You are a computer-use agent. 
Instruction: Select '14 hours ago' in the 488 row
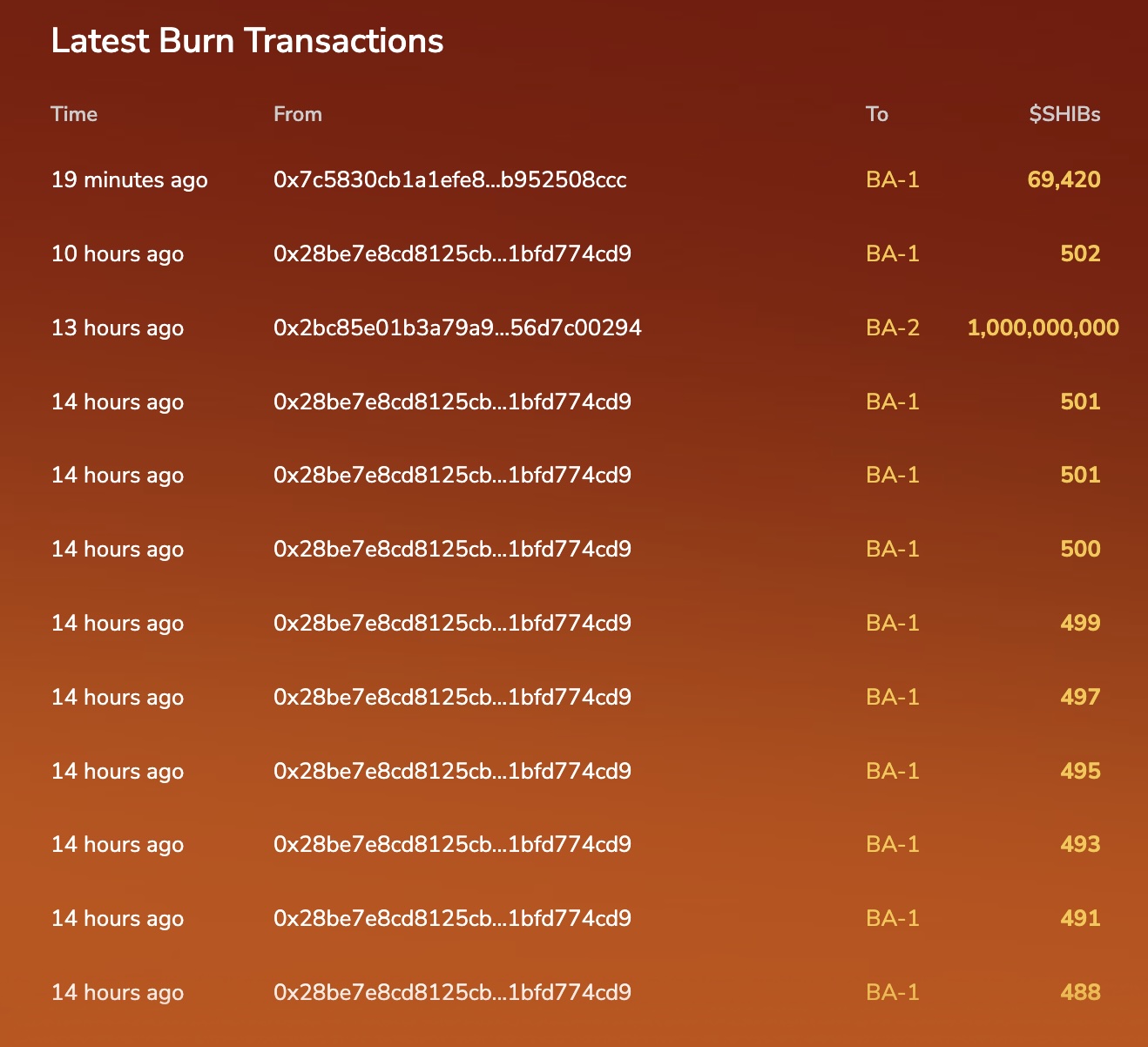click(118, 993)
